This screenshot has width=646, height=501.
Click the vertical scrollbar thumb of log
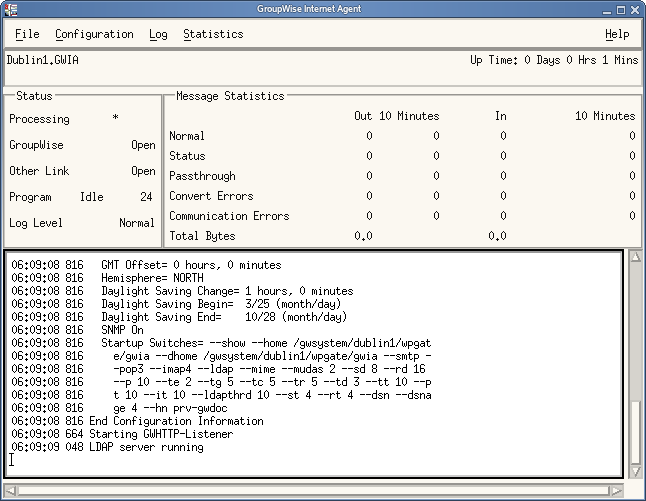[634, 431]
